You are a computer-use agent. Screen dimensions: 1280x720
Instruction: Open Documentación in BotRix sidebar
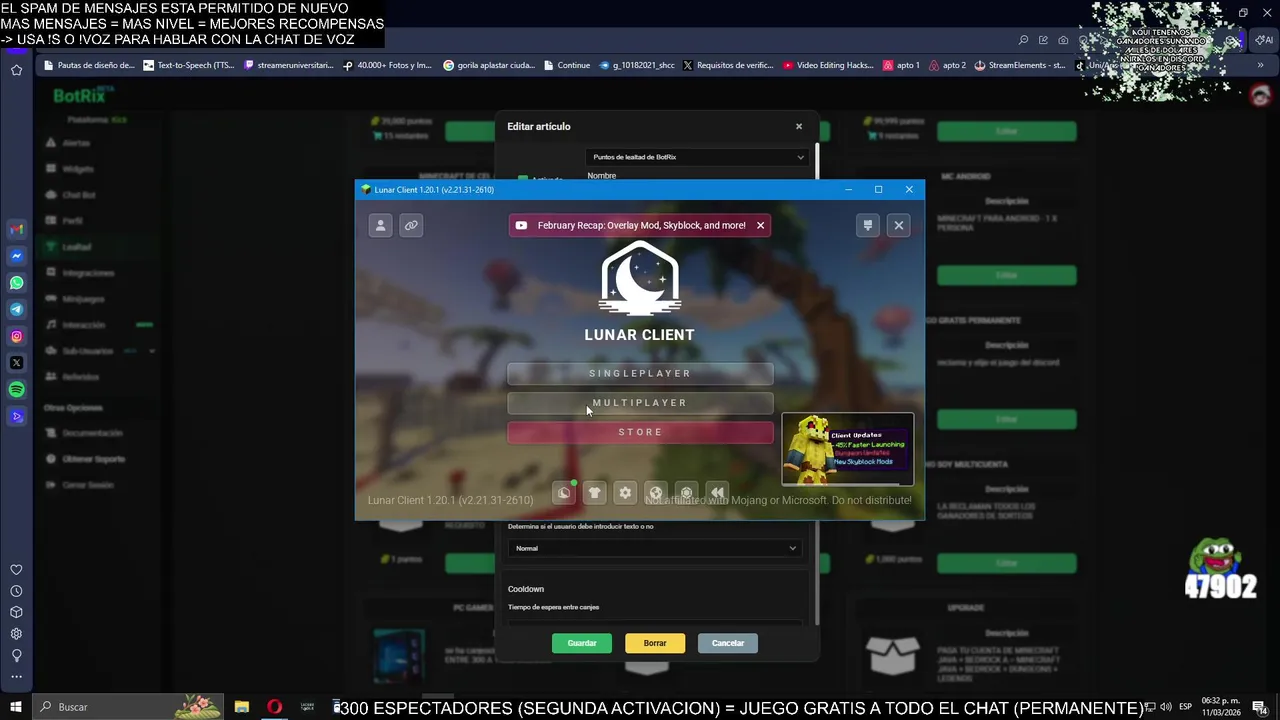[x=91, y=433]
